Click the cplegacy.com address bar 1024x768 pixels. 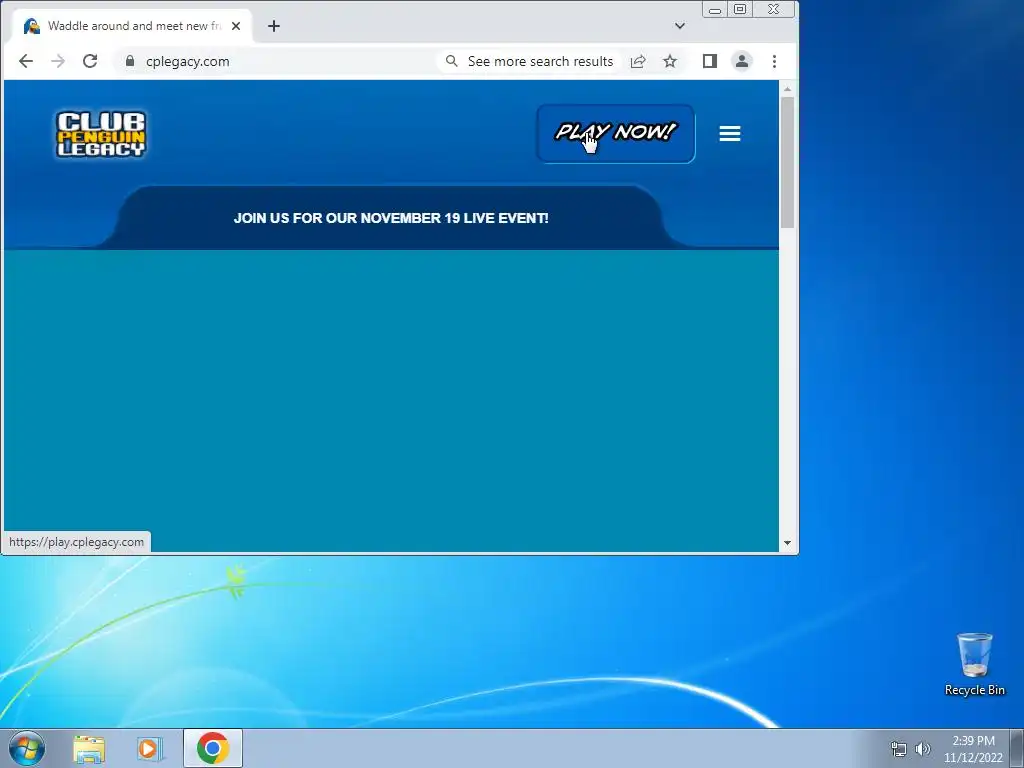pos(187,61)
